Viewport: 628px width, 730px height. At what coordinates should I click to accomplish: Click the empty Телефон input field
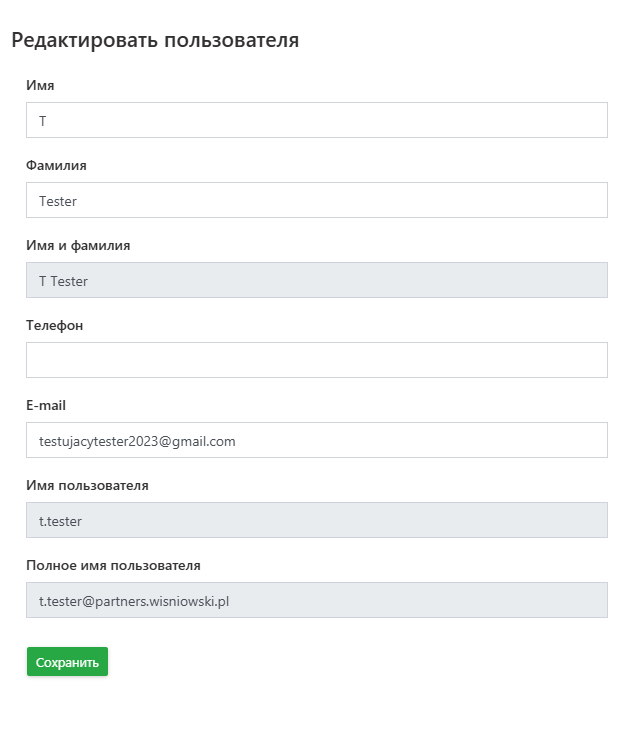click(316, 360)
